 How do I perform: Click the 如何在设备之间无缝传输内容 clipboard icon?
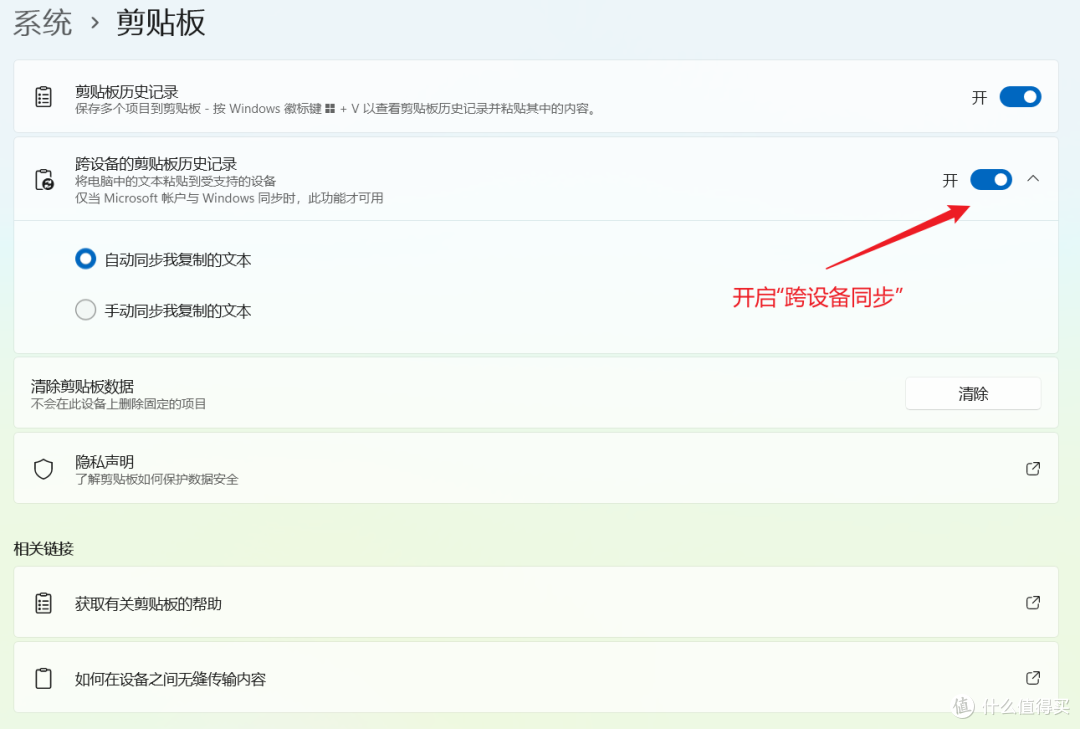(43, 678)
